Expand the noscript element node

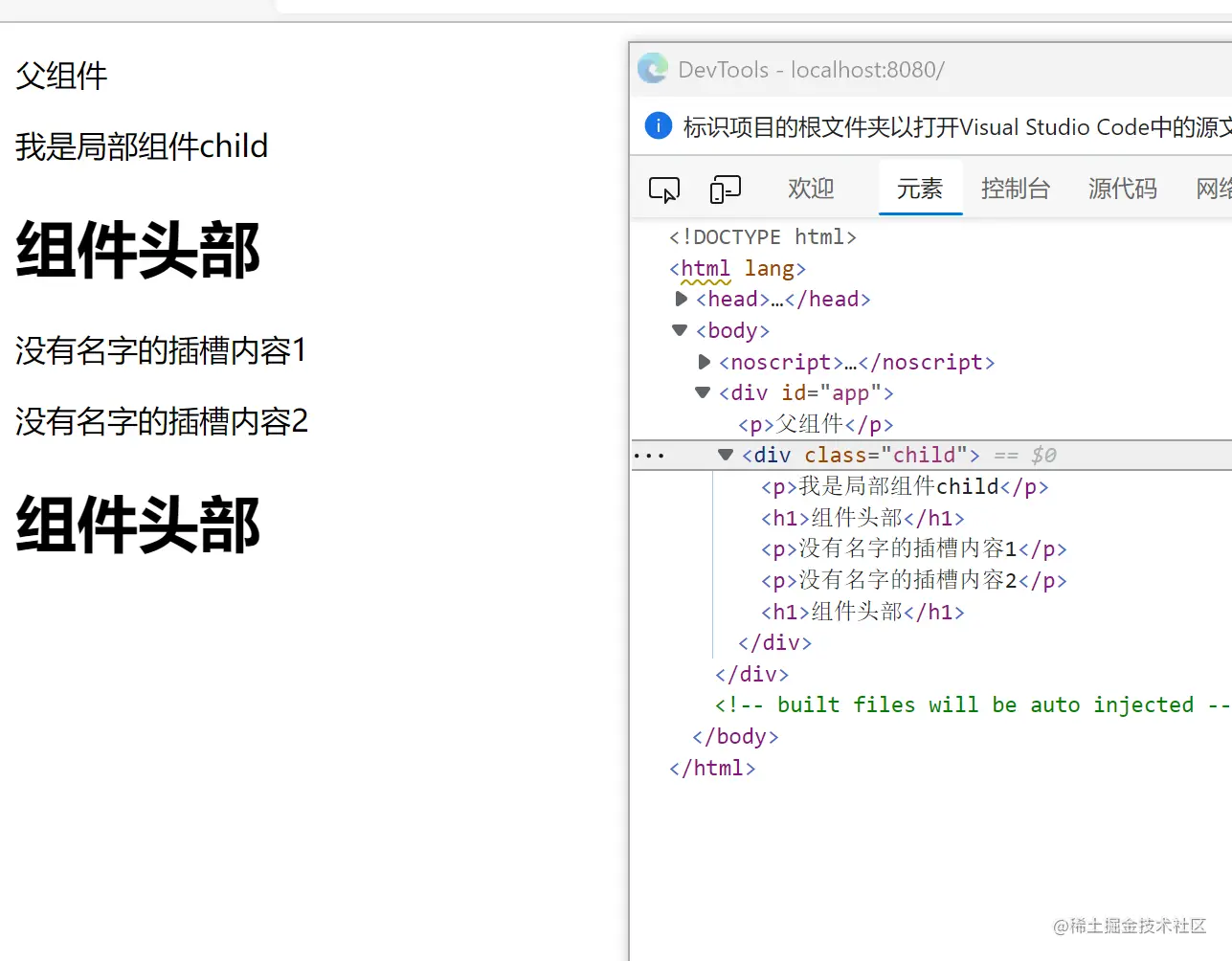[x=705, y=362]
